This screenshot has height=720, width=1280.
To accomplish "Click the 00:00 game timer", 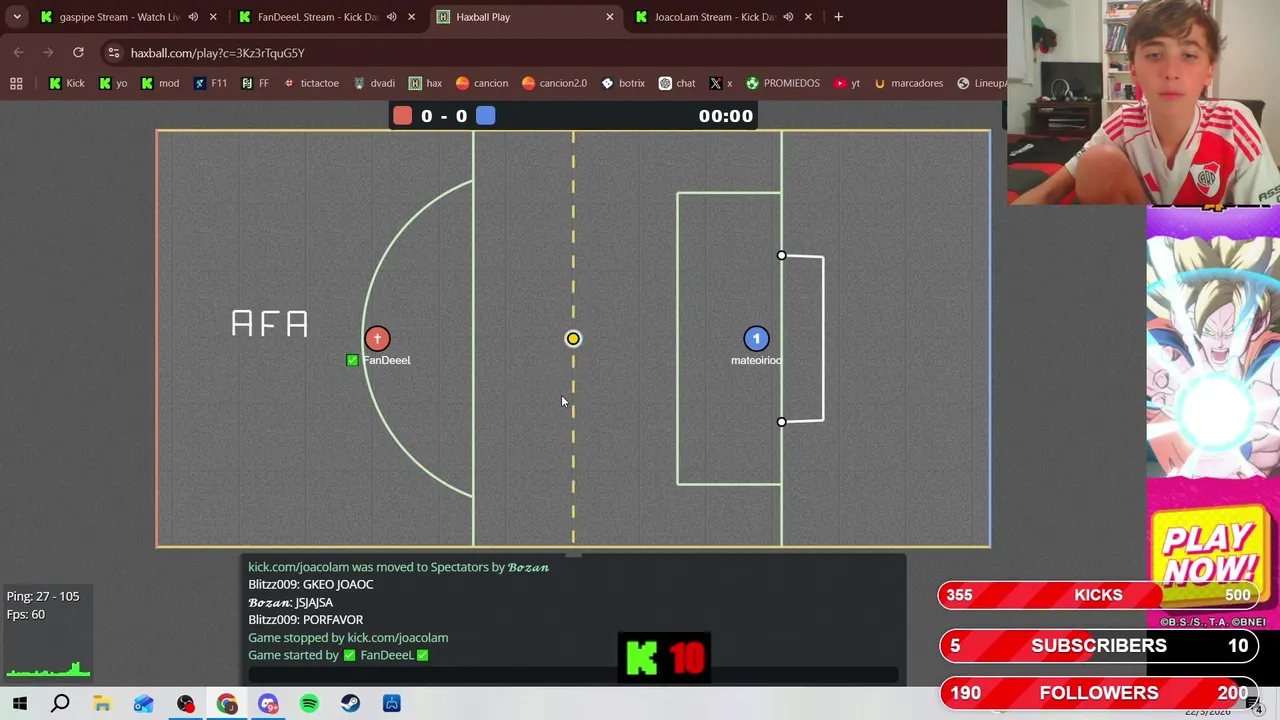I will point(726,116).
